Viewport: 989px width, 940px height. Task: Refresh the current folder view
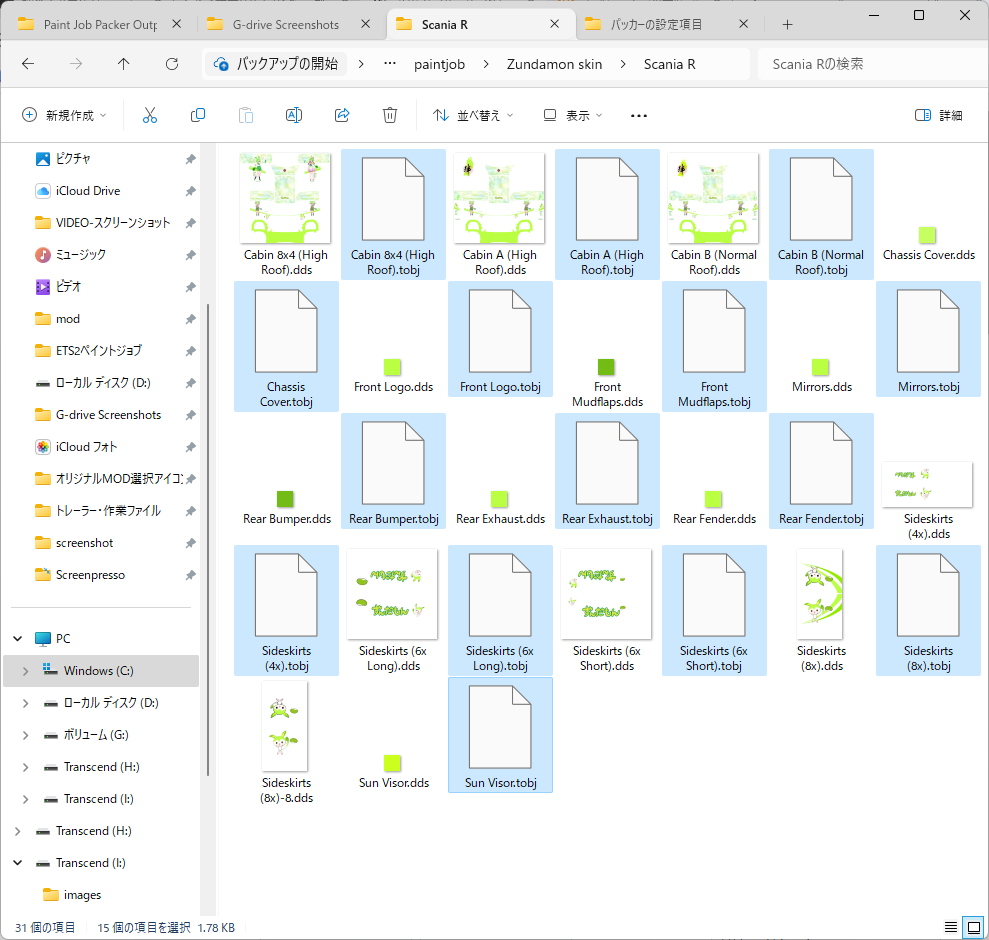click(172, 64)
